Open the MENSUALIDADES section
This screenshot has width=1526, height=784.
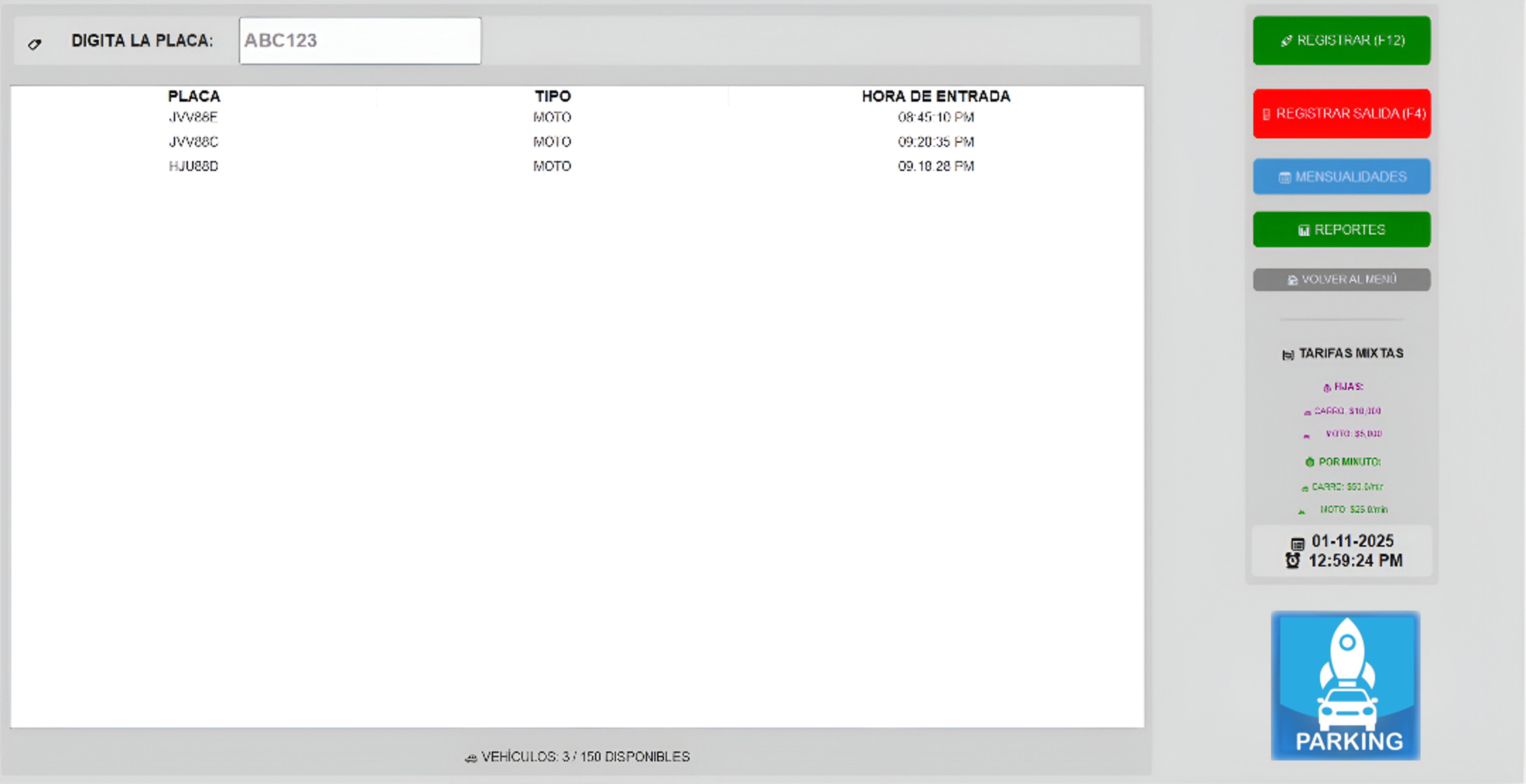point(1341,176)
